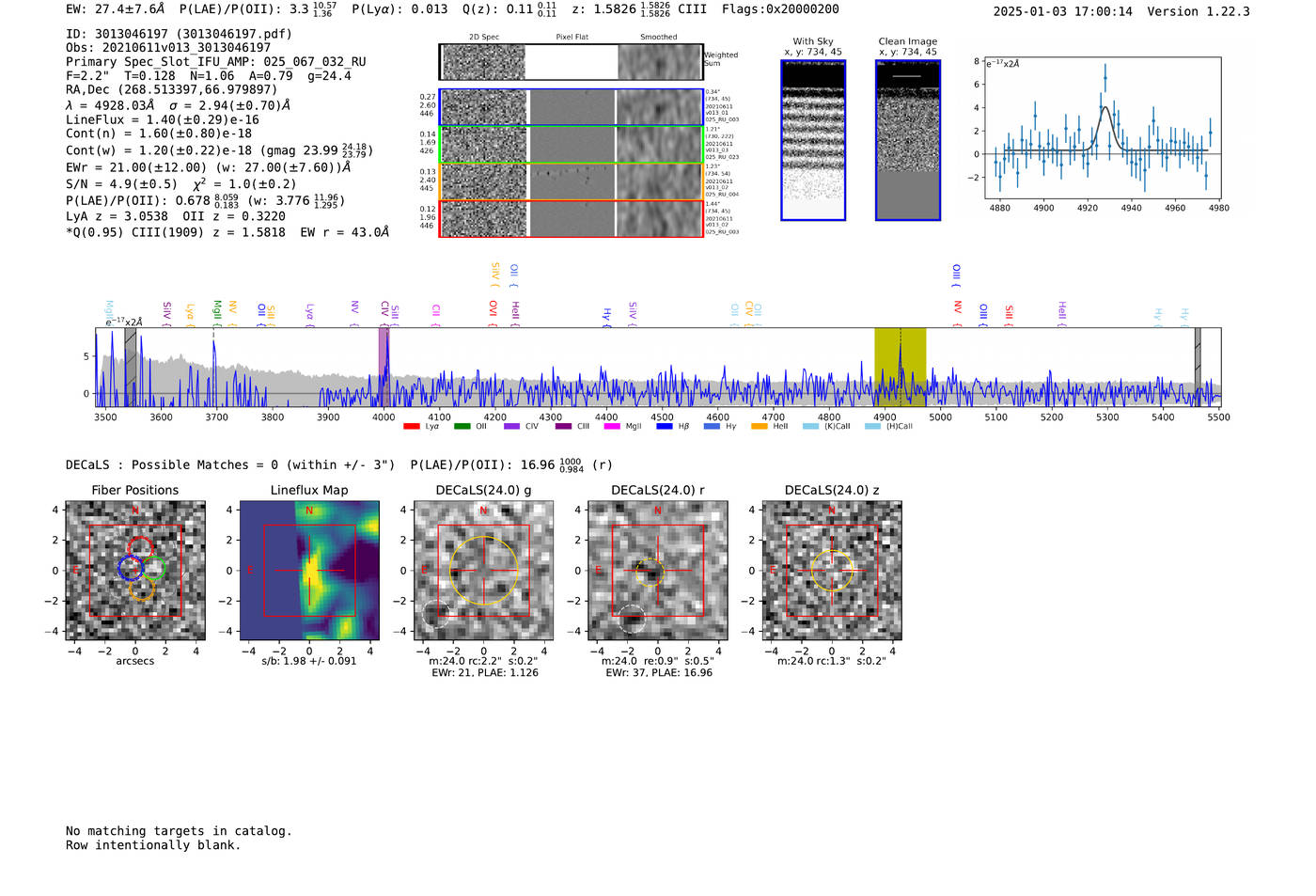Select the green-bordered fiber row 025_RU_023
1316x896 pixels.
click(571, 145)
